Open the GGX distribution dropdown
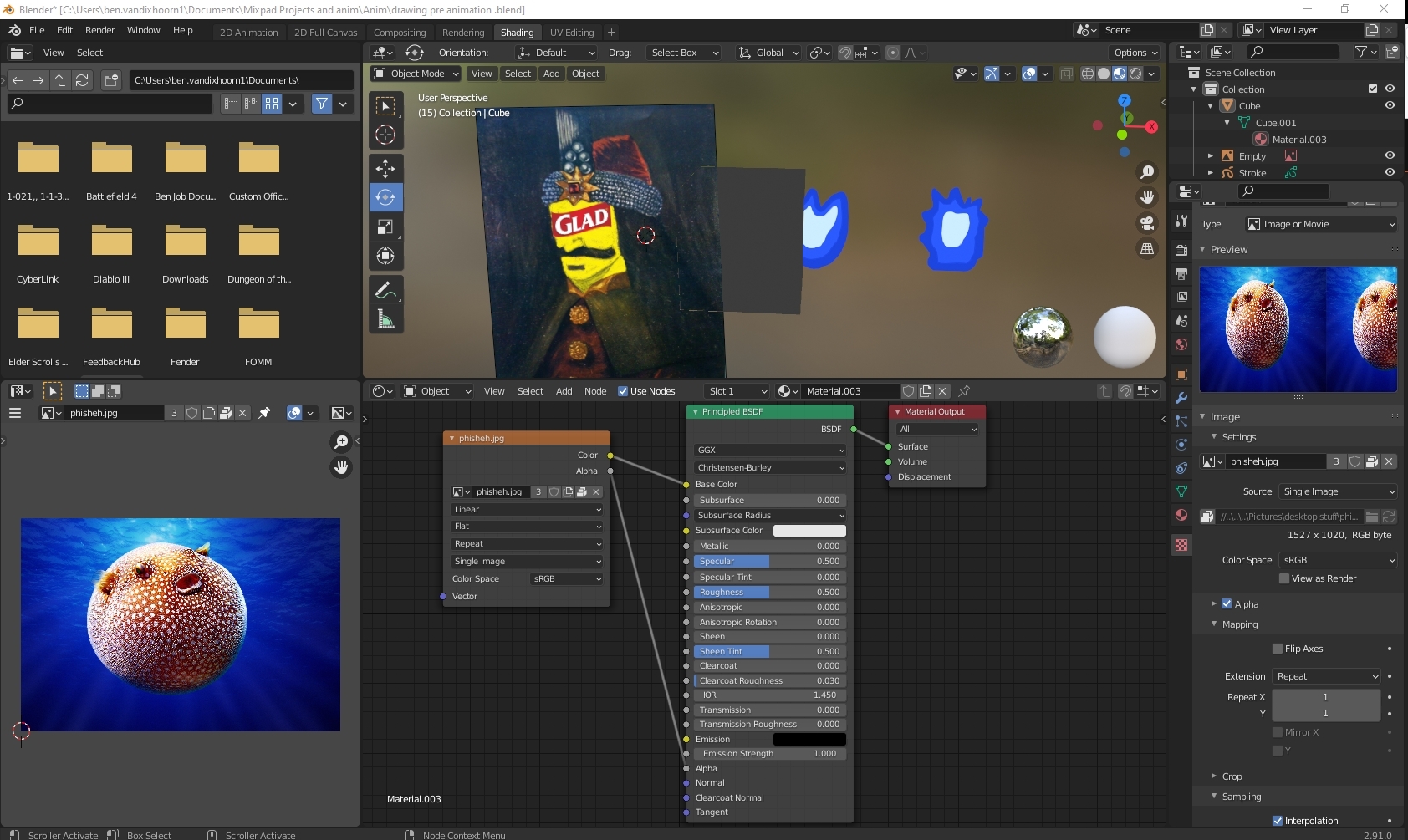The height and width of the screenshot is (840, 1408). pyautogui.click(x=769, y=450)
